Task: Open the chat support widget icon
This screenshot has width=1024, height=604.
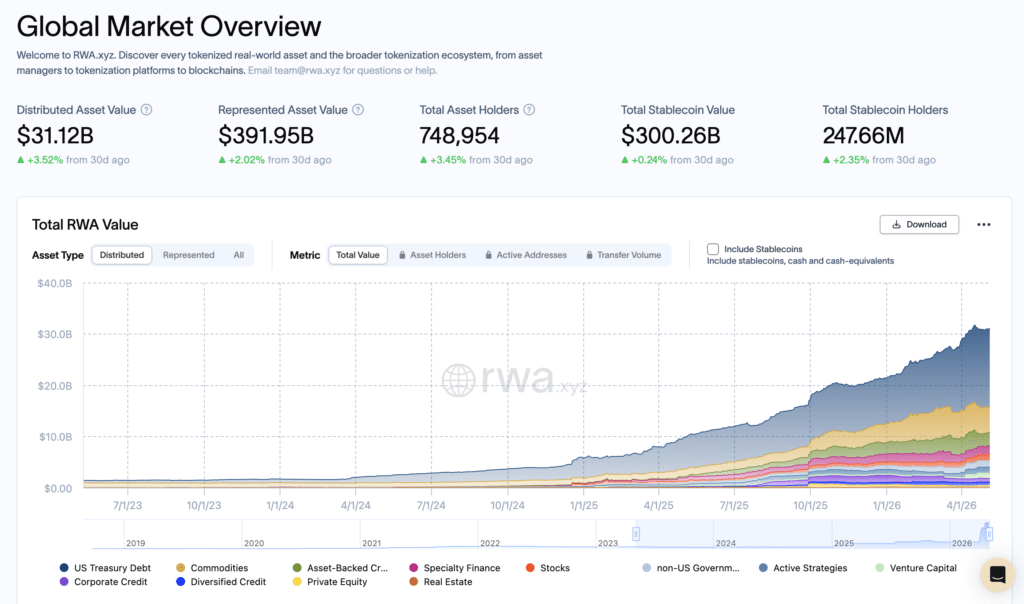Action: [997, 575]
